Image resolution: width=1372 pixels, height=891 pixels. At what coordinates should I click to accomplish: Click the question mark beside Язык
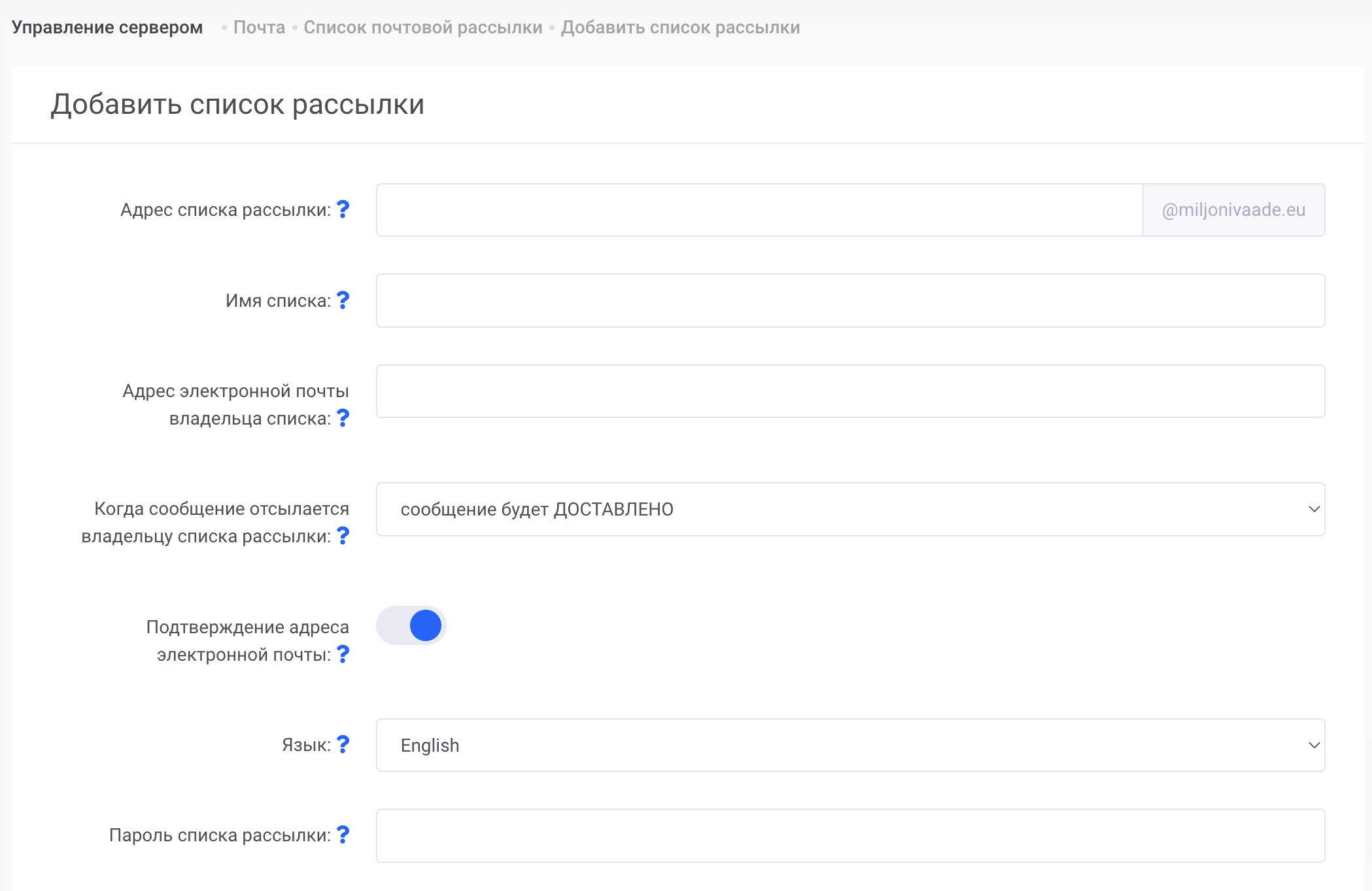pyautogui.click(x=343, y=744)
